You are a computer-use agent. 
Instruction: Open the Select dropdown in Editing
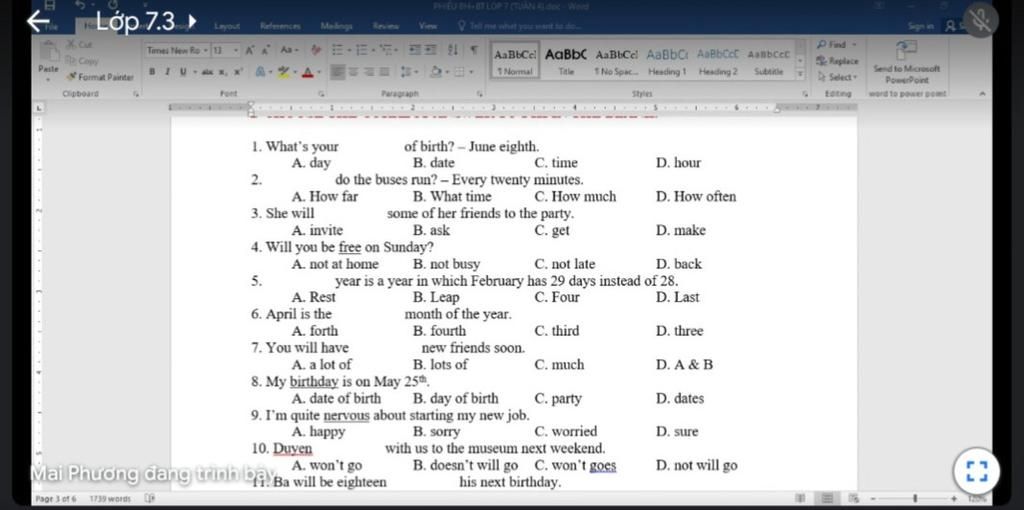pyautogui.click(x=837, y=77)
